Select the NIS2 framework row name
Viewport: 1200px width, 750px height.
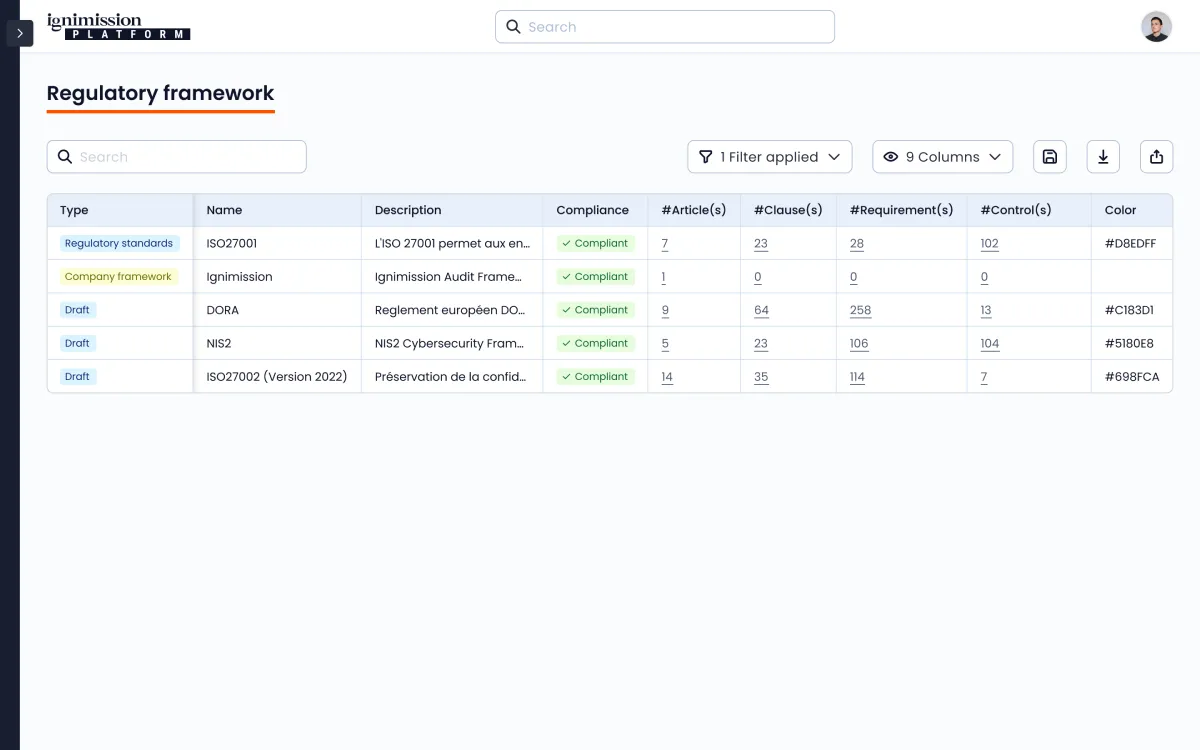[219, 343]
